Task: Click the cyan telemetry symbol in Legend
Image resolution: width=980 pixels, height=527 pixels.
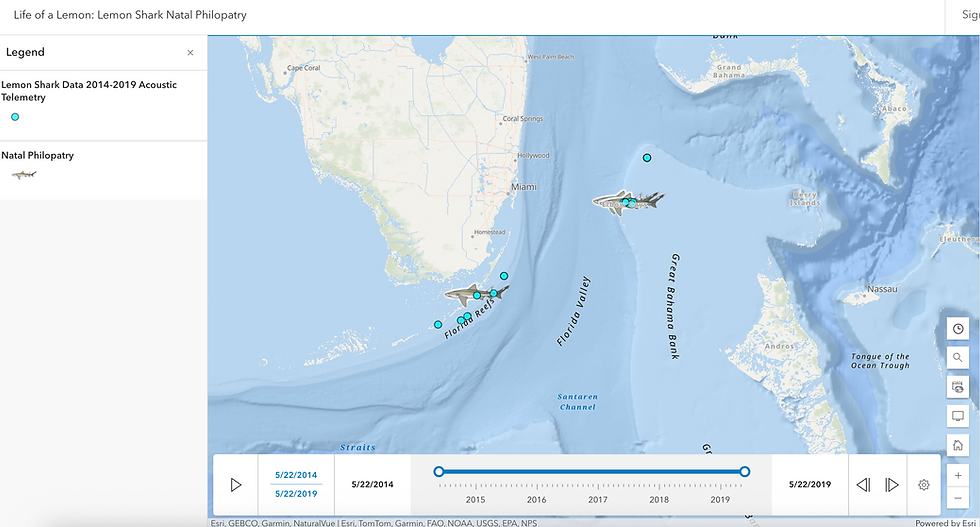Action: (15, 117)
